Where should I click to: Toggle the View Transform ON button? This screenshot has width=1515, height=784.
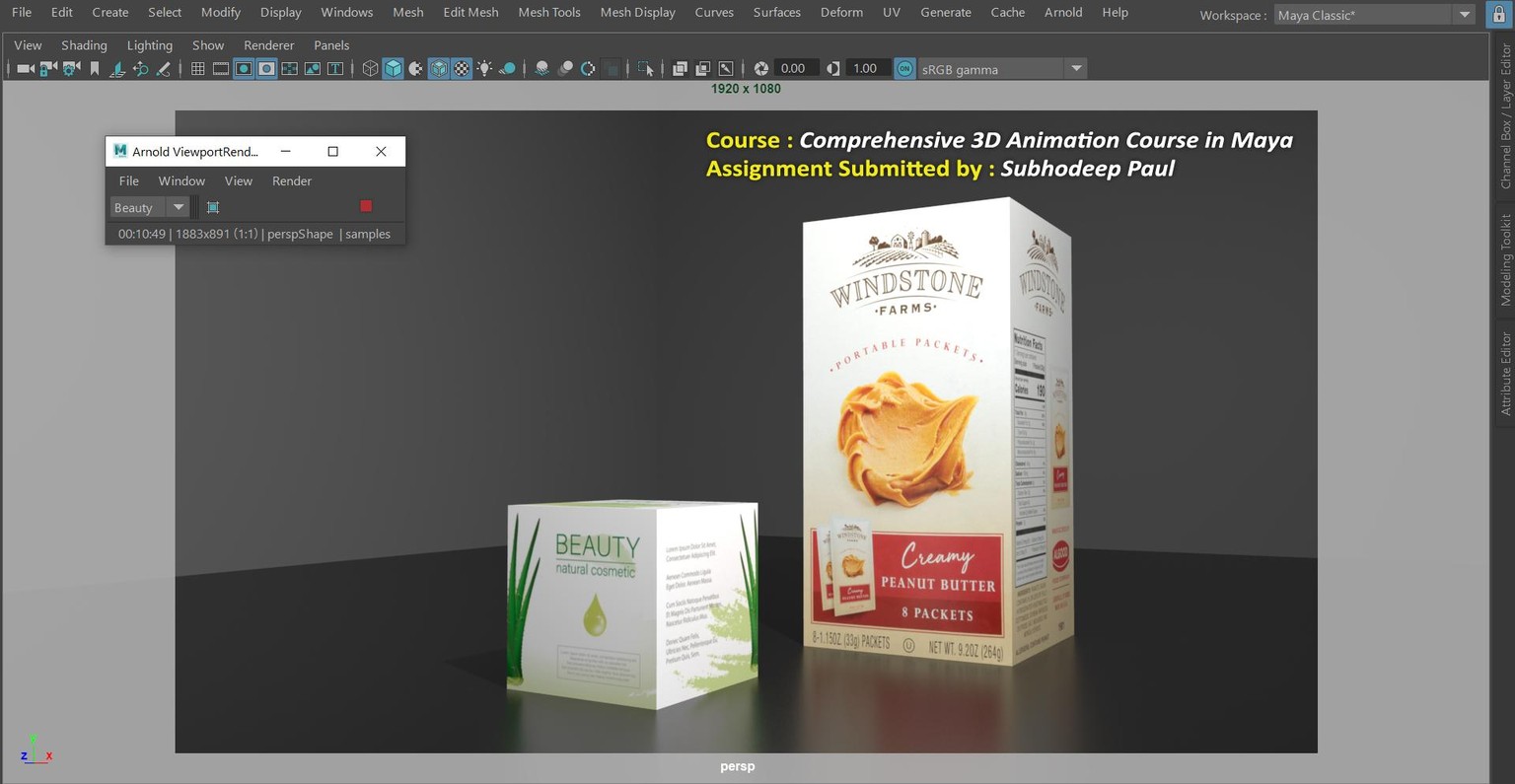pos(904,69)
